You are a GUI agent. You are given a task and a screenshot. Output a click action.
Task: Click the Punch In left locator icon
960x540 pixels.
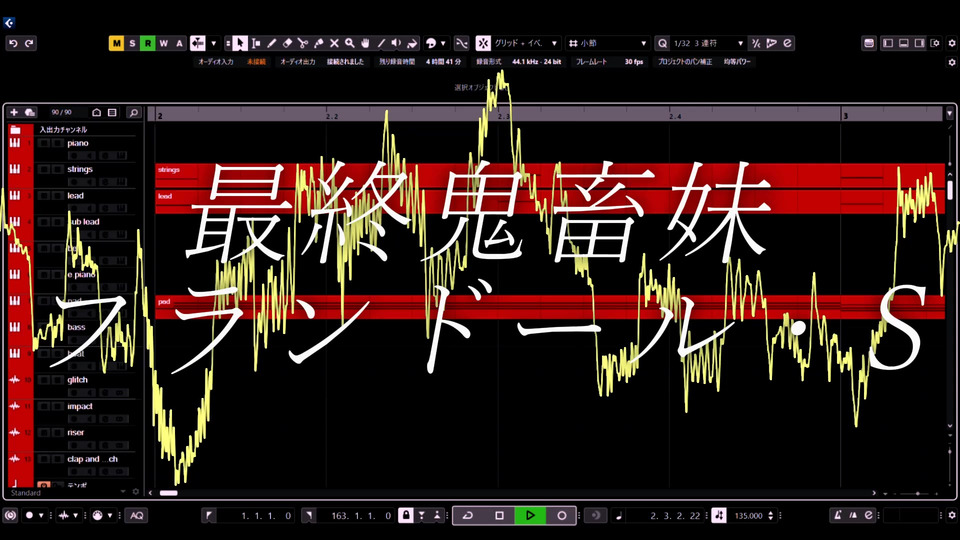(x=209, y=516)
